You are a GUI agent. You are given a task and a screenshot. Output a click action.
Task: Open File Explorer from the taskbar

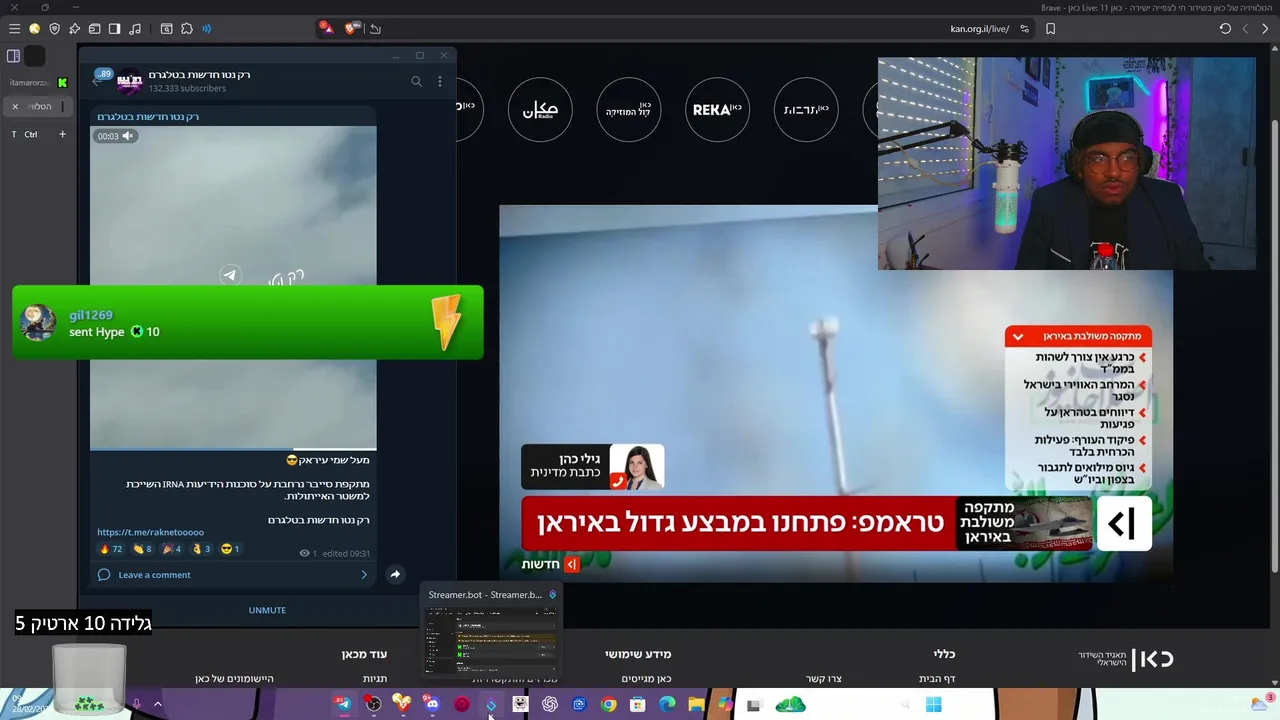tap(696, 704)
